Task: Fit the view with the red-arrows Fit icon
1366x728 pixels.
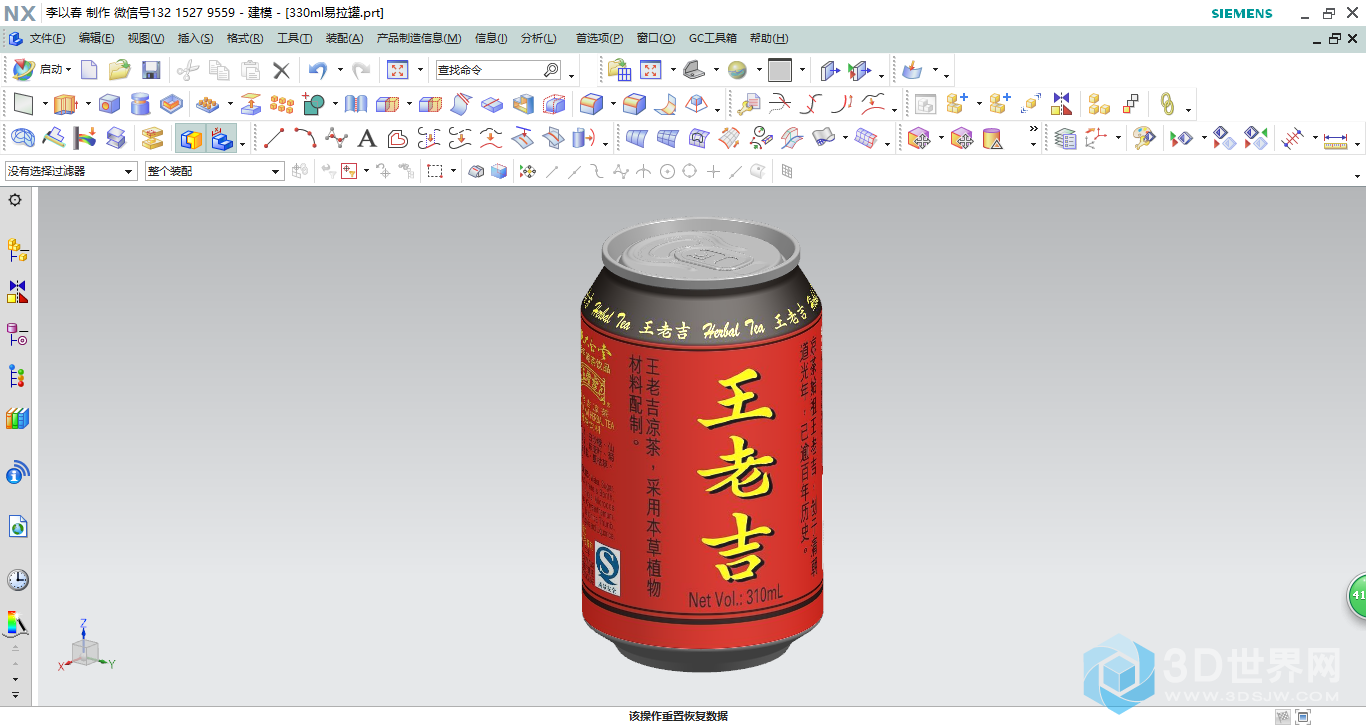Action: coord(398,70)
